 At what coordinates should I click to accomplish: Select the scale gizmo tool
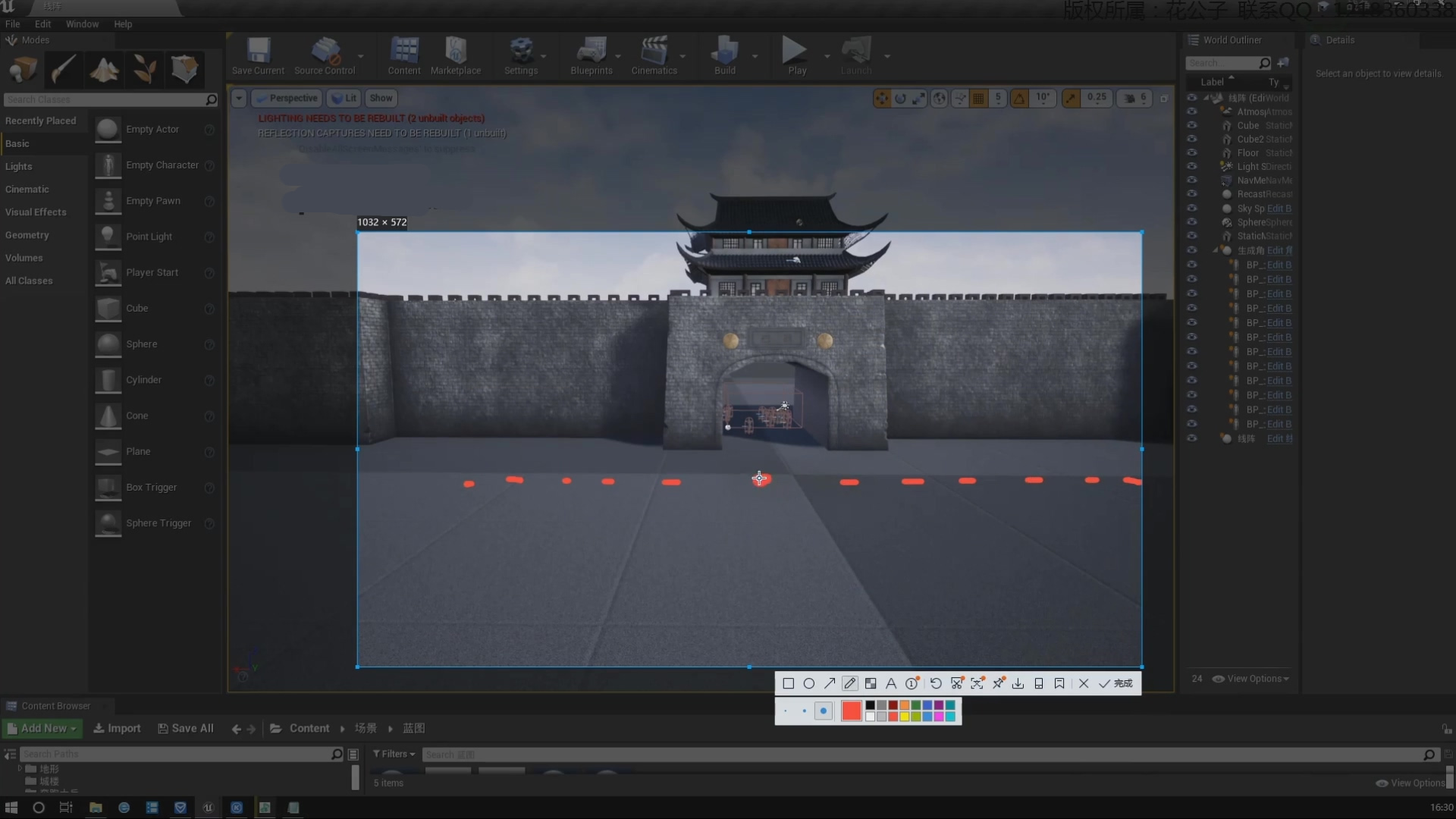coord(918,99)
